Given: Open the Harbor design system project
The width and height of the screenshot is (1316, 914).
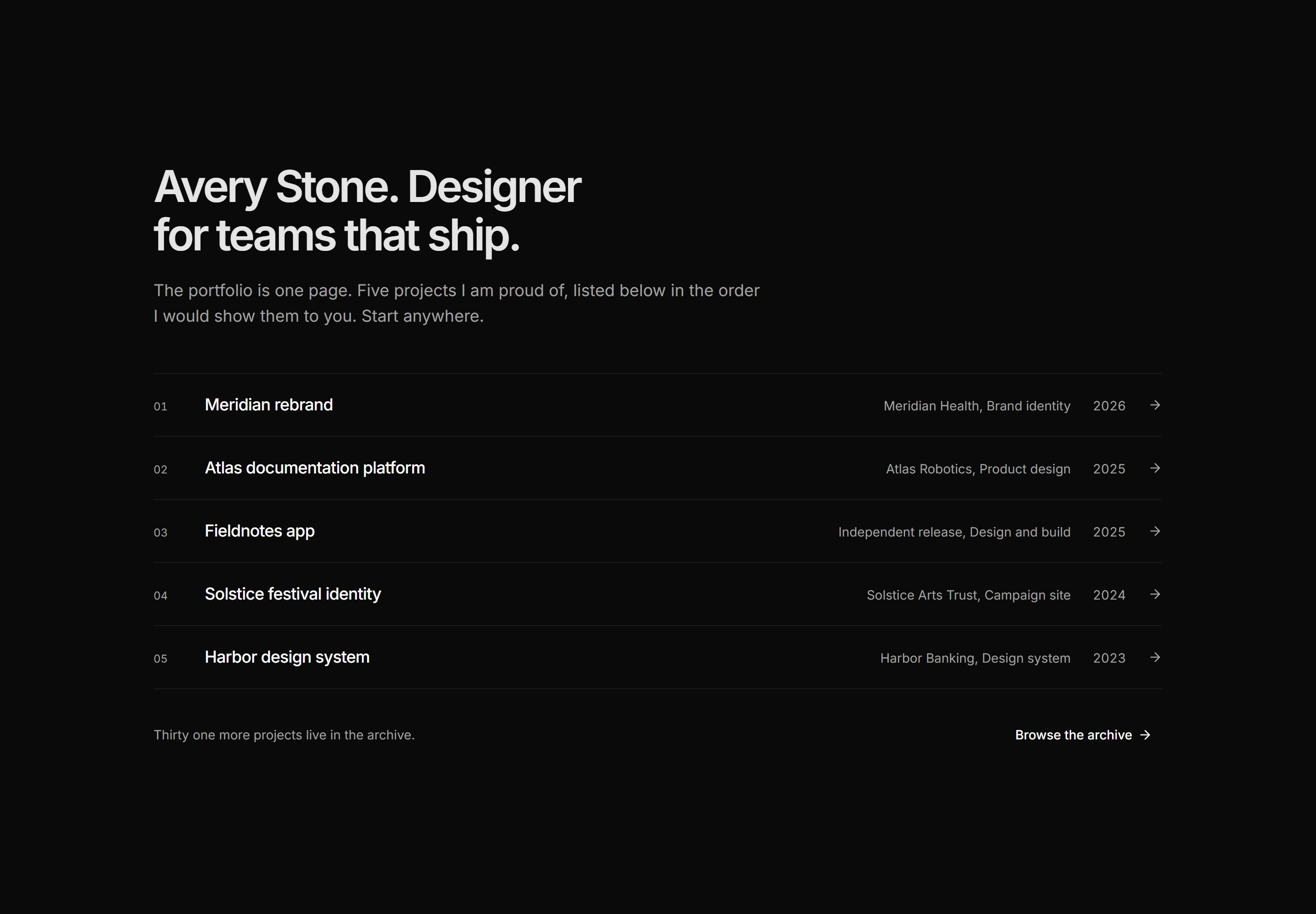Looking at the screenshot, I should click(x=658, y=657).
